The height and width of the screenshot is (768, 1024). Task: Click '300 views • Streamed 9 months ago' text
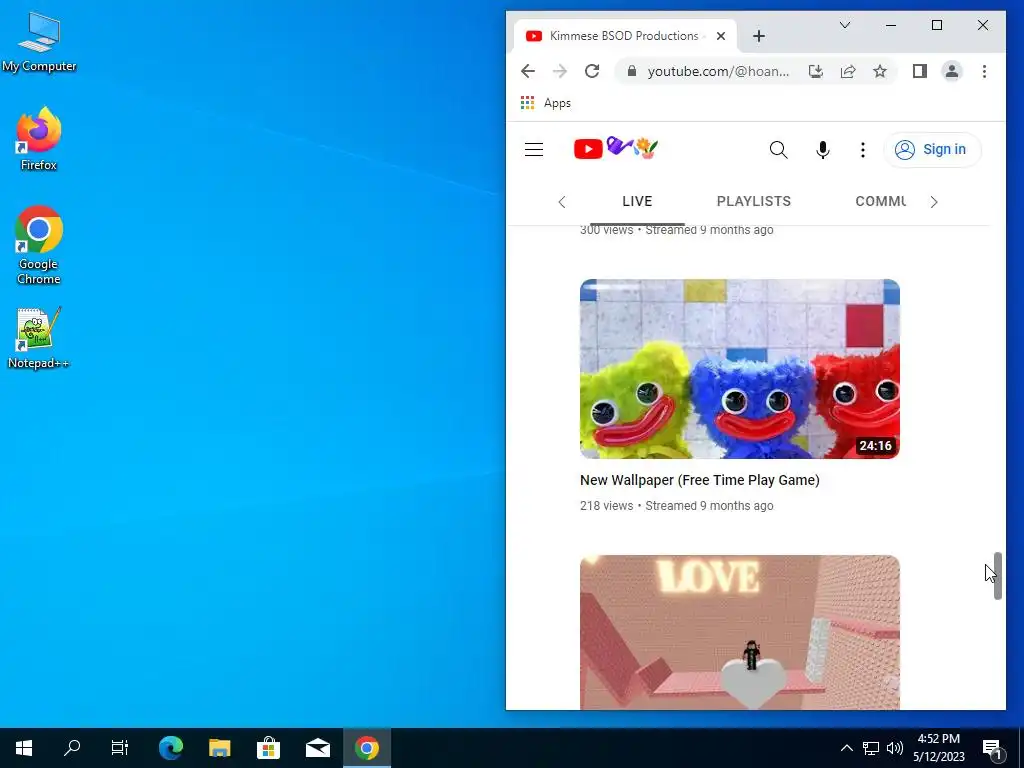tap(677, 231)
